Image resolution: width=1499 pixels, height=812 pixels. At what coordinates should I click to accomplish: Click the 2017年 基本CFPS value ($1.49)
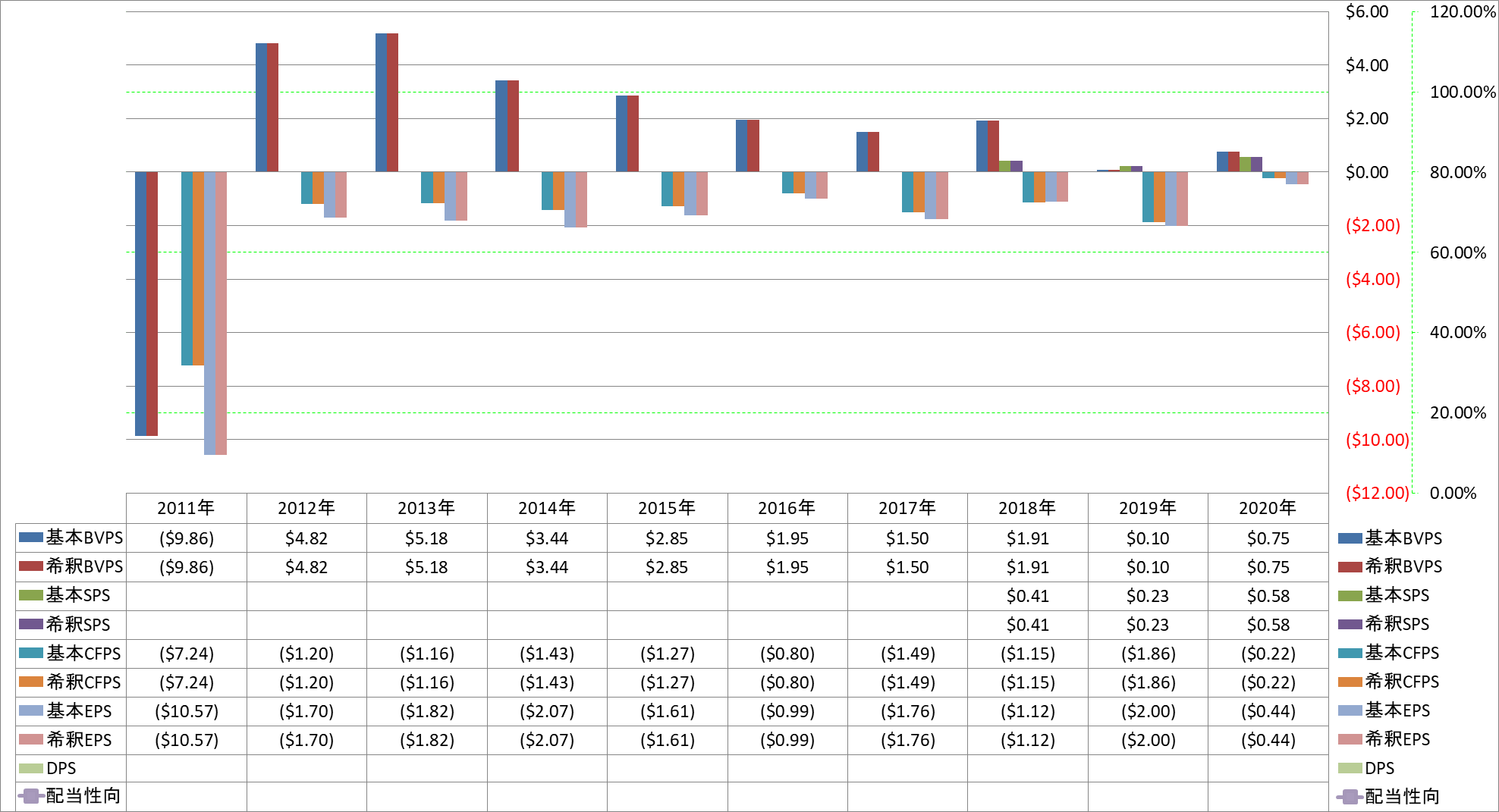[x=908, y=654]
